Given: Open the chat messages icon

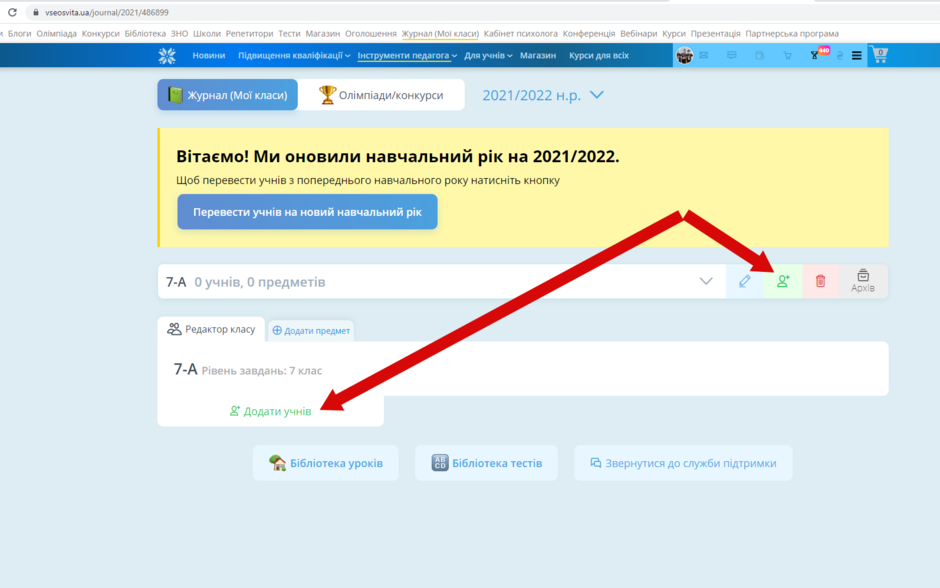Looking at the screenshot, I should click(731, 55).
